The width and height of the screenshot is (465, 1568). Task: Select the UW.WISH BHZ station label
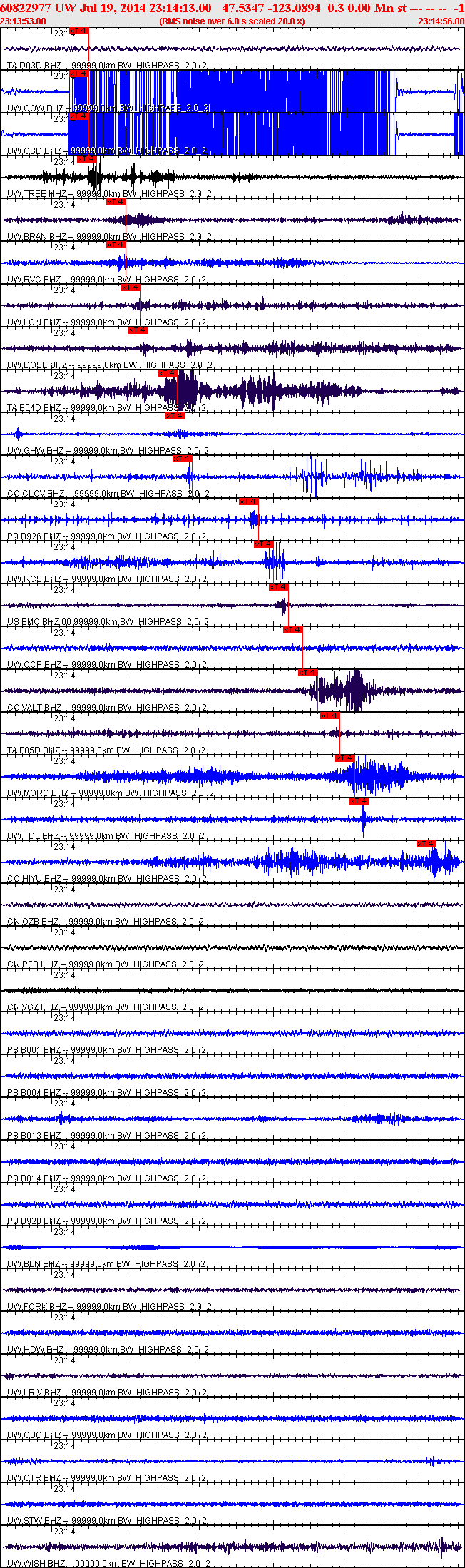coord(36,1564)
